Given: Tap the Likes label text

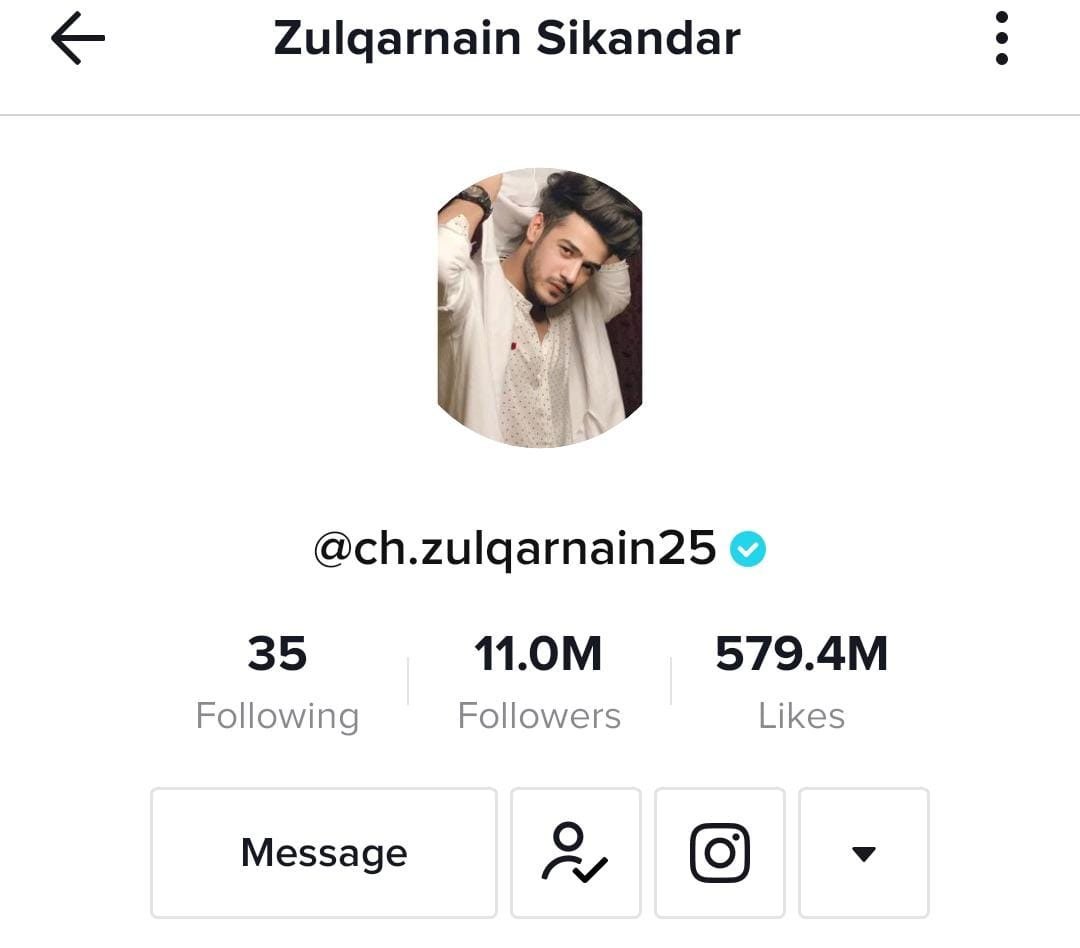Looking at the screenshot, I should [x=802, y=716].
